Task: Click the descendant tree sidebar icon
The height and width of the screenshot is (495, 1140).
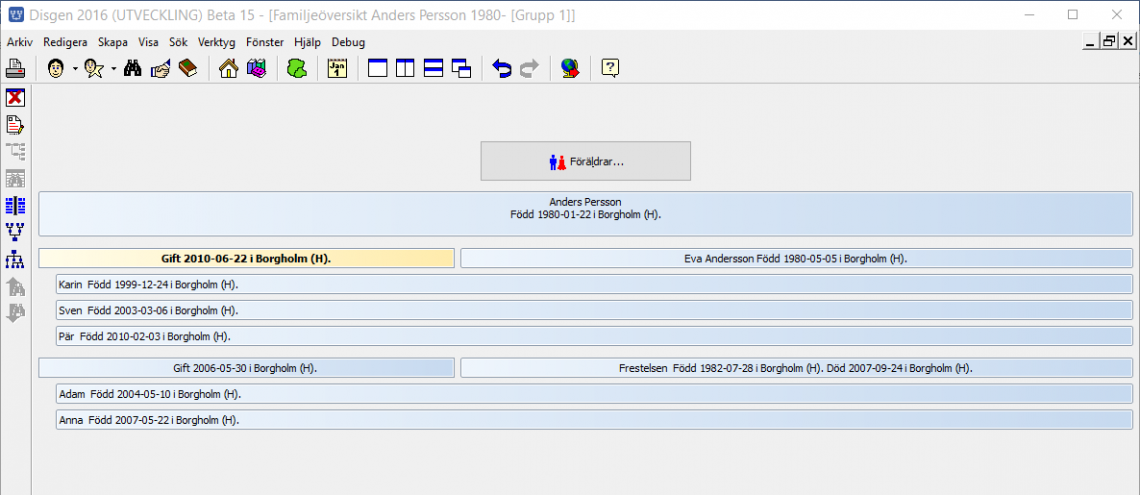Action: click(x=15, y=259)
